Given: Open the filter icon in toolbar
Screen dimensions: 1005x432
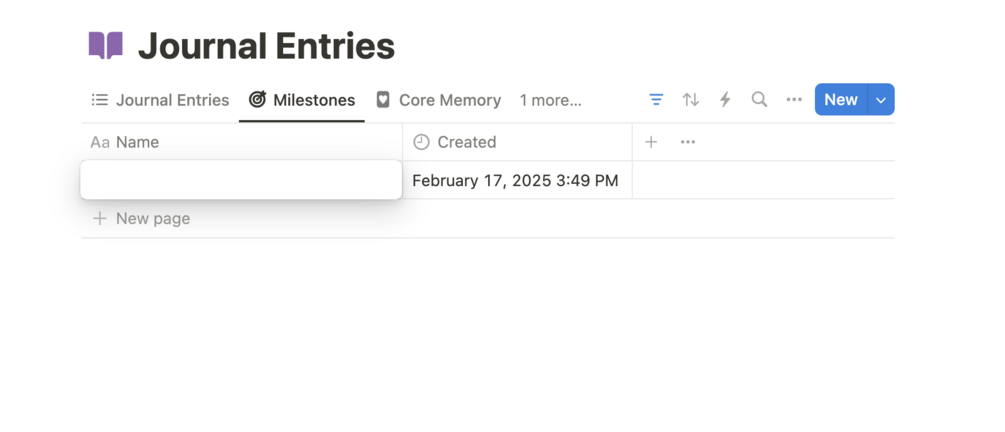Looking at the screenshot, I should click(x=656, y=100).
